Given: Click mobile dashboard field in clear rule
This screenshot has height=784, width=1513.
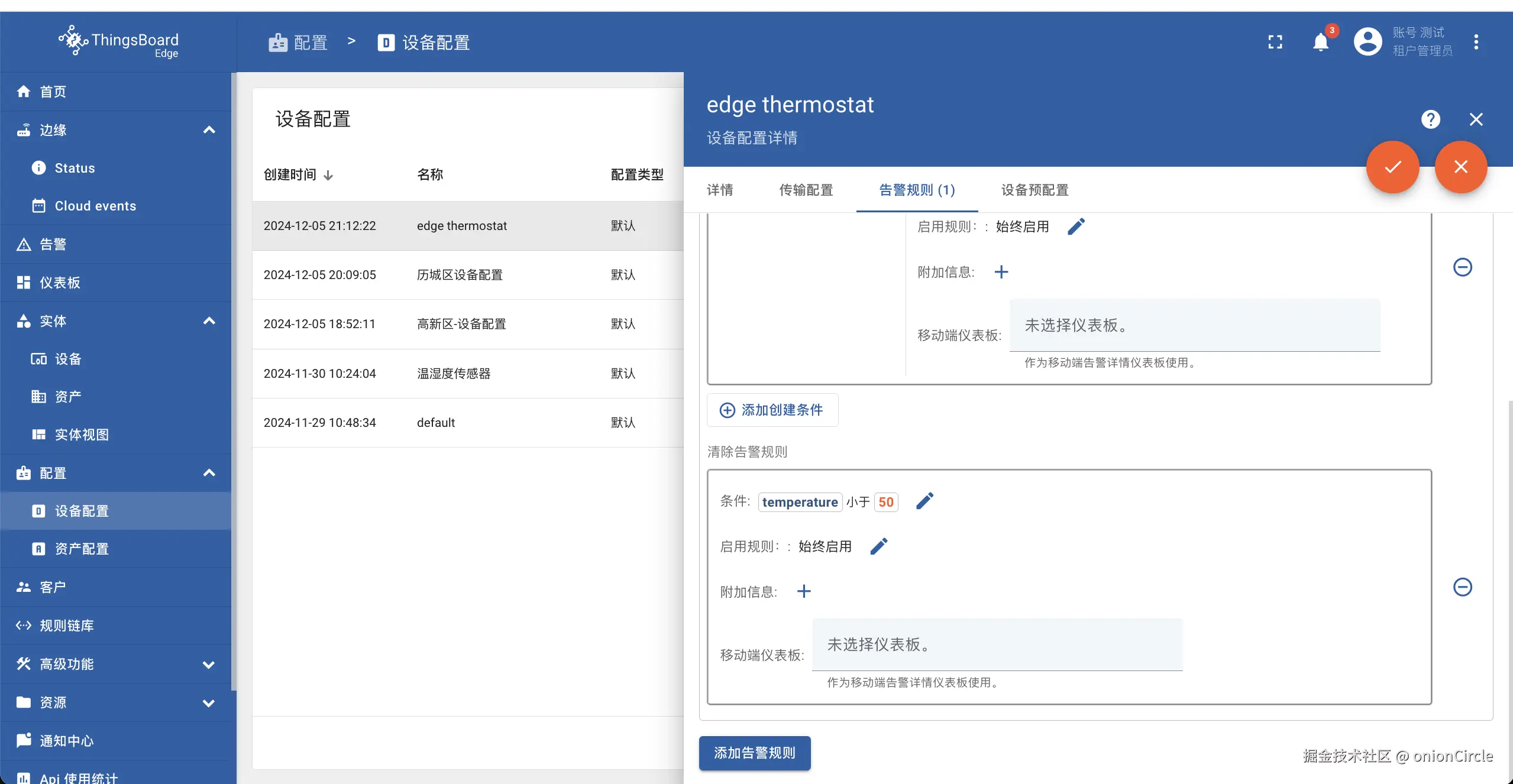Looking at the screenshot, I should tap(997, 644).
